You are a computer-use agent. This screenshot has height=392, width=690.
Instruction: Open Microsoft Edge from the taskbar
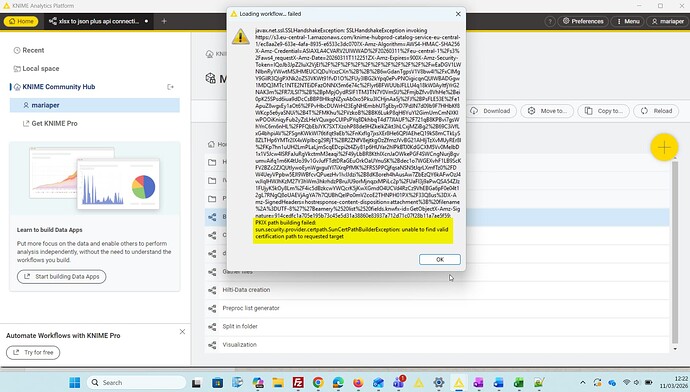(x=338, y=383)
